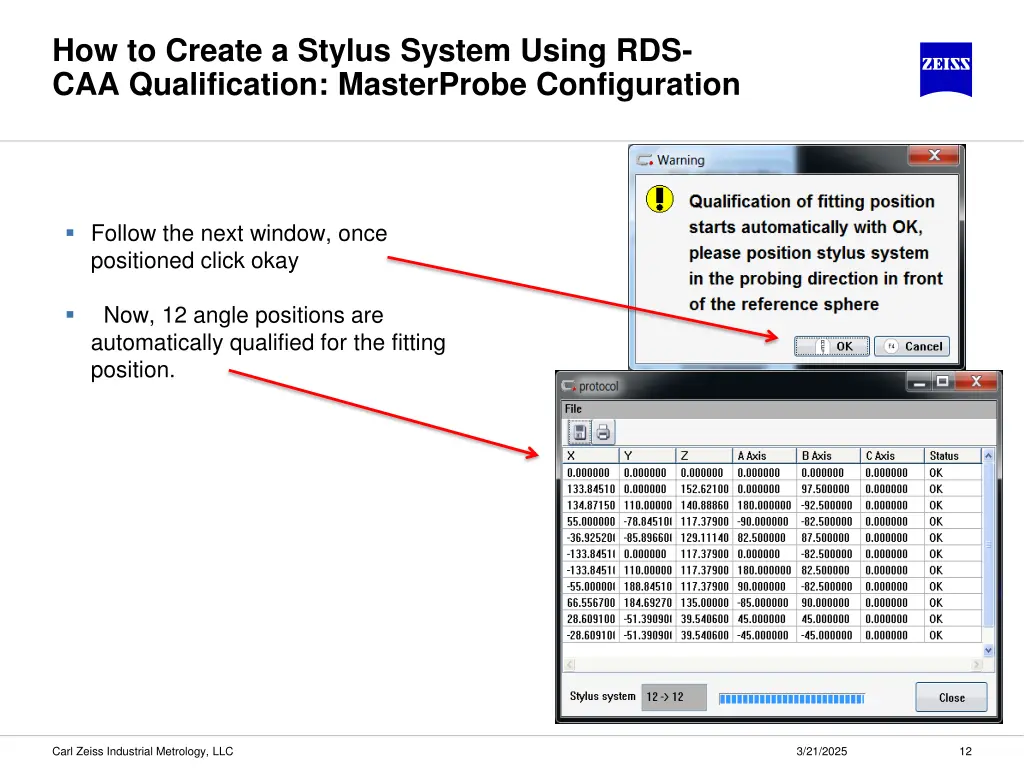Click the Status column header
The image size is (1024, 768).
[944, 456]
